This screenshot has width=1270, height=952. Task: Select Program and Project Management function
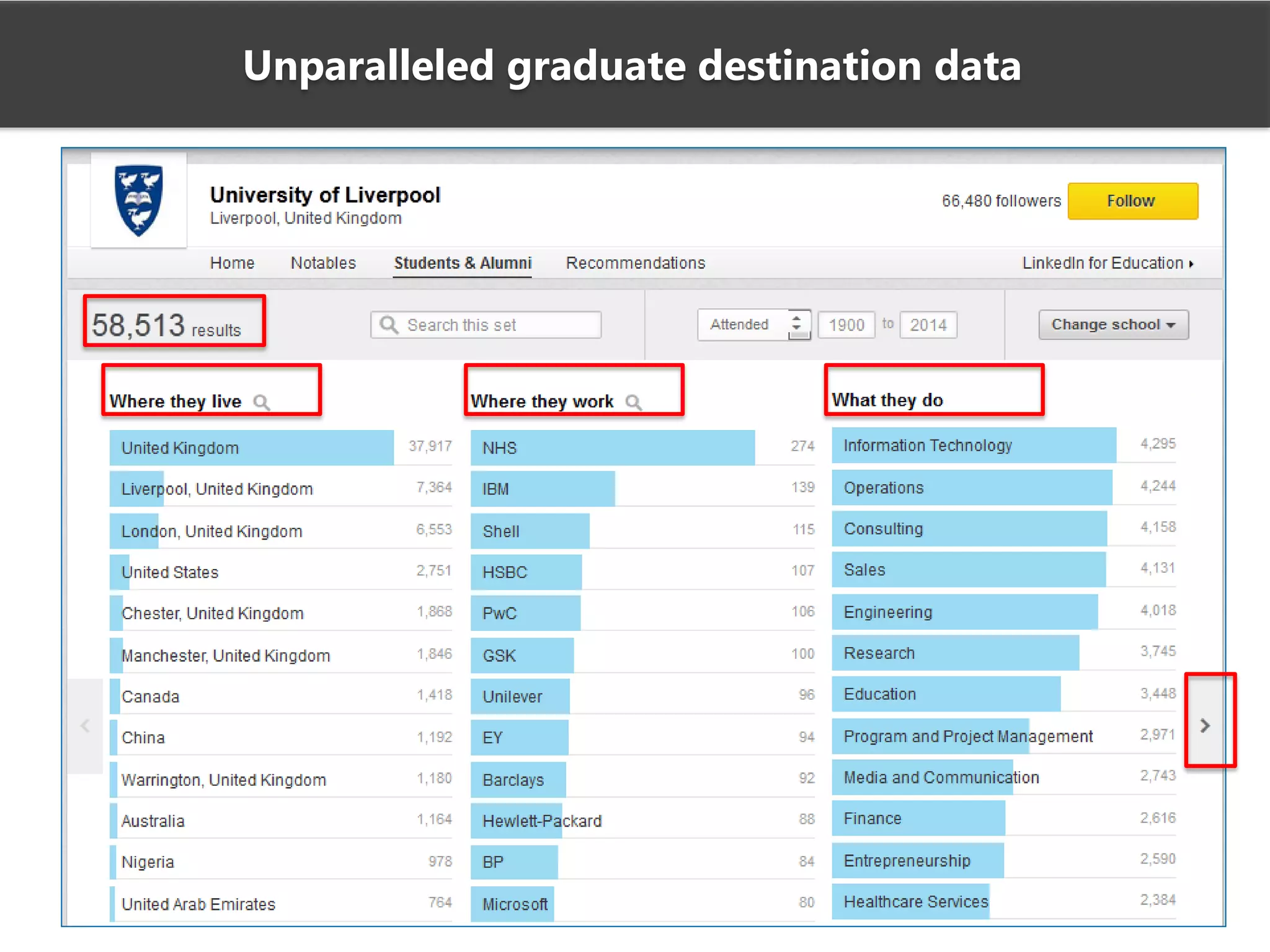[1004, 736]
